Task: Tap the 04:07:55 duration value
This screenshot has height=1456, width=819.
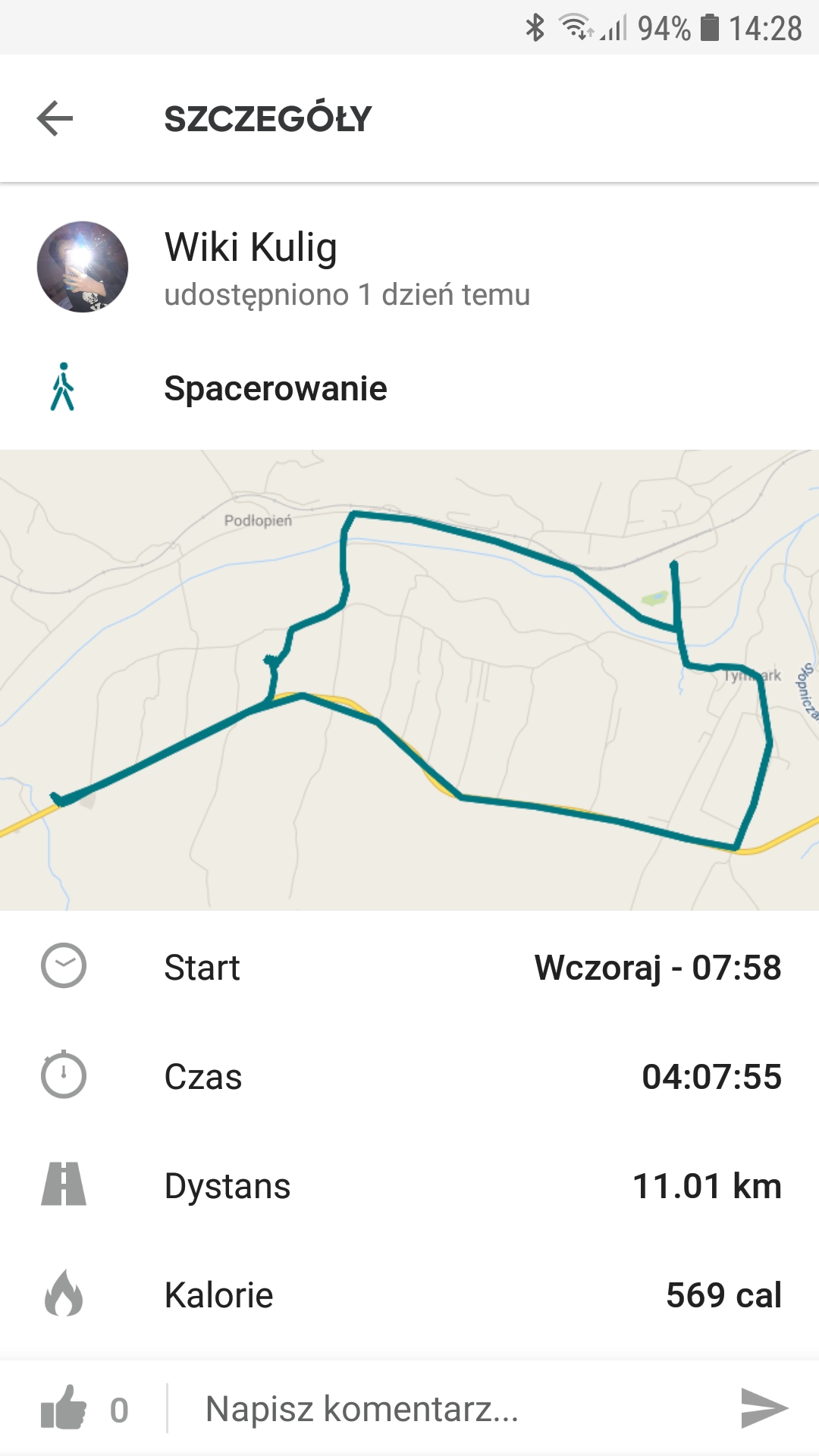Action: [x=711, y=1077]
